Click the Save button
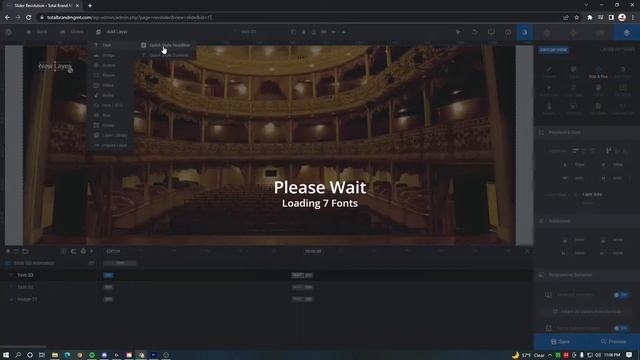The width and height of the screenshot is (640, 360). coord(560,341)
